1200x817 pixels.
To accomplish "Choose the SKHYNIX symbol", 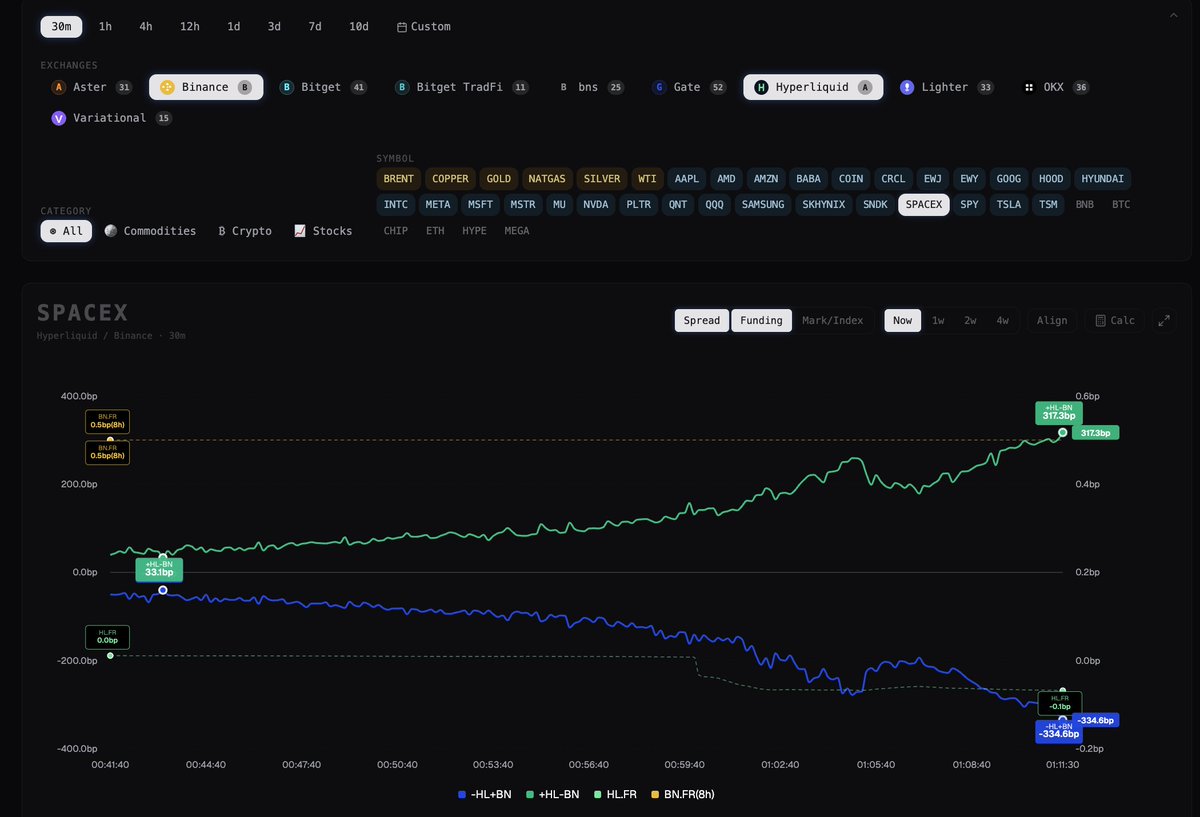I will (x=824, y=204).
